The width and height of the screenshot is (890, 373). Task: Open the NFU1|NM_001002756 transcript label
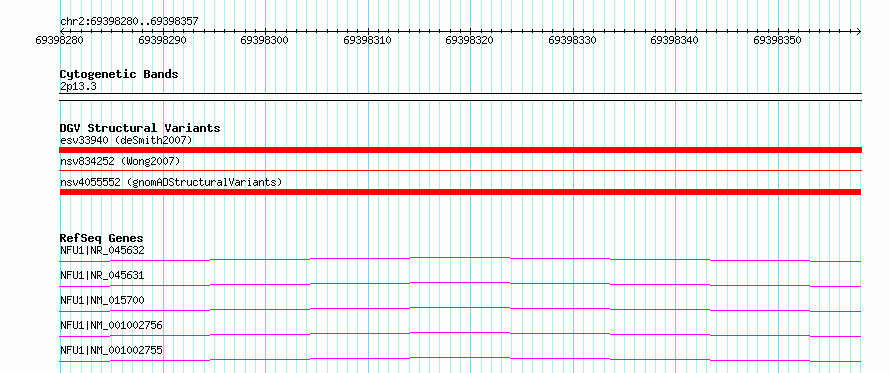[x=111, y=325]
